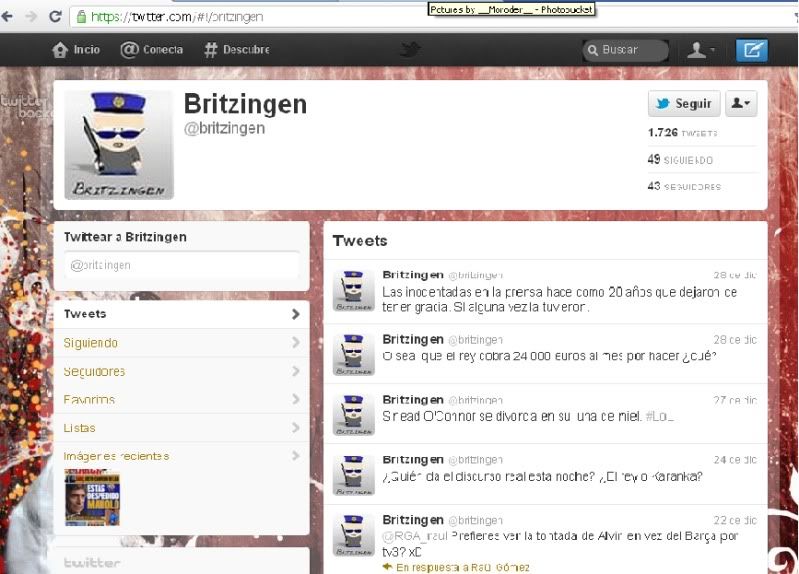
Task: Click the @RGA_raul mention in the last tweet
Action: [x=415, y=536]
